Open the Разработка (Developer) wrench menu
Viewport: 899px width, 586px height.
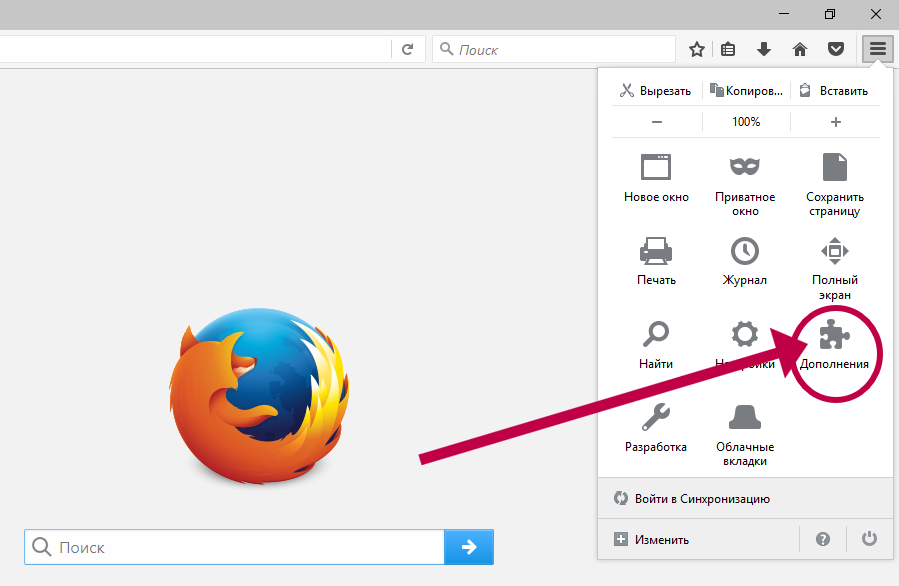tap(656, 417)
